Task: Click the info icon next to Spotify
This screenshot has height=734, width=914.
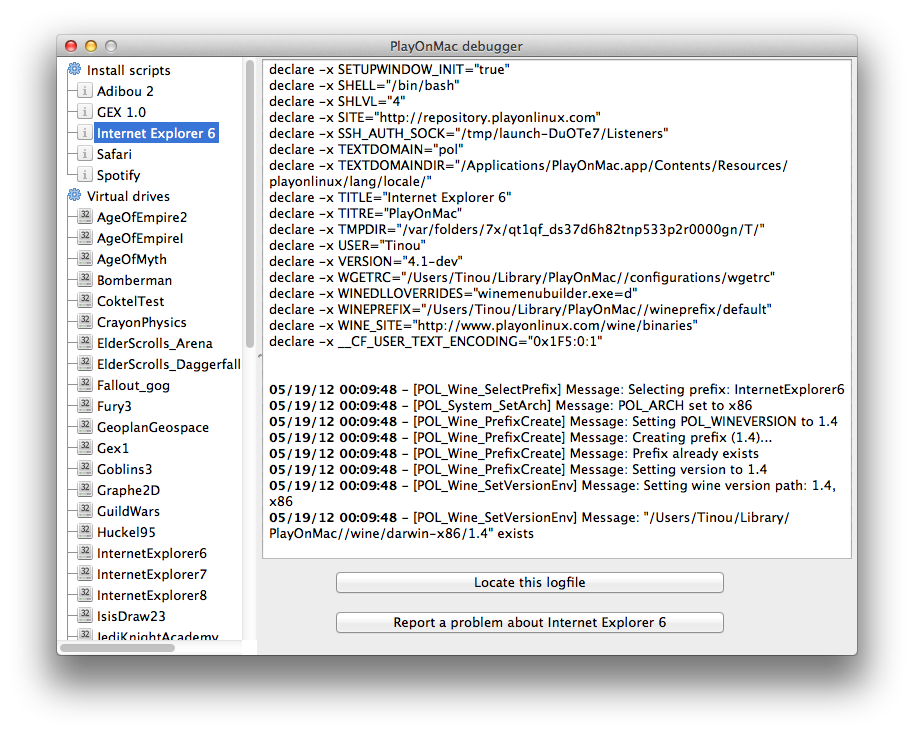Action: (84, 175)
